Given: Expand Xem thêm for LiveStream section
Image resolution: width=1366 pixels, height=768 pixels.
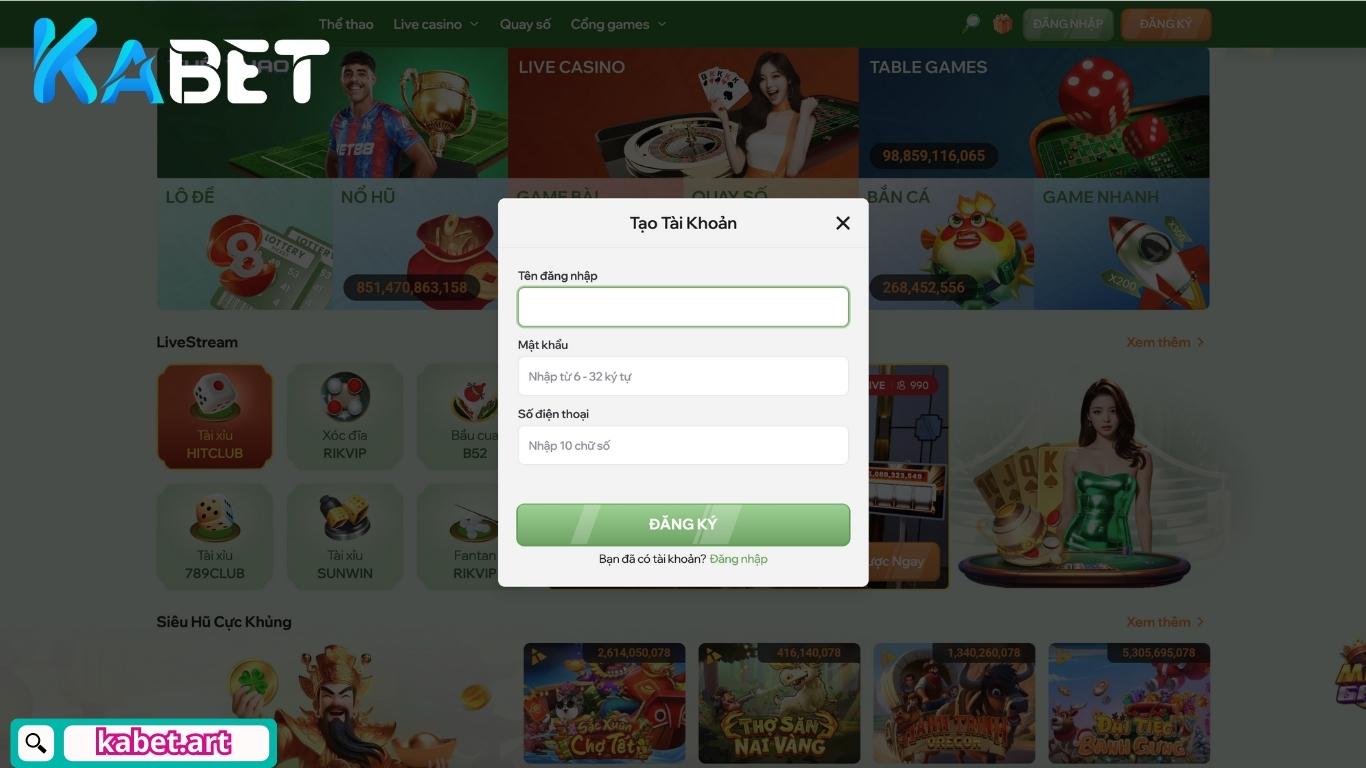Looking at the screenshot, I should (1165, 342).
